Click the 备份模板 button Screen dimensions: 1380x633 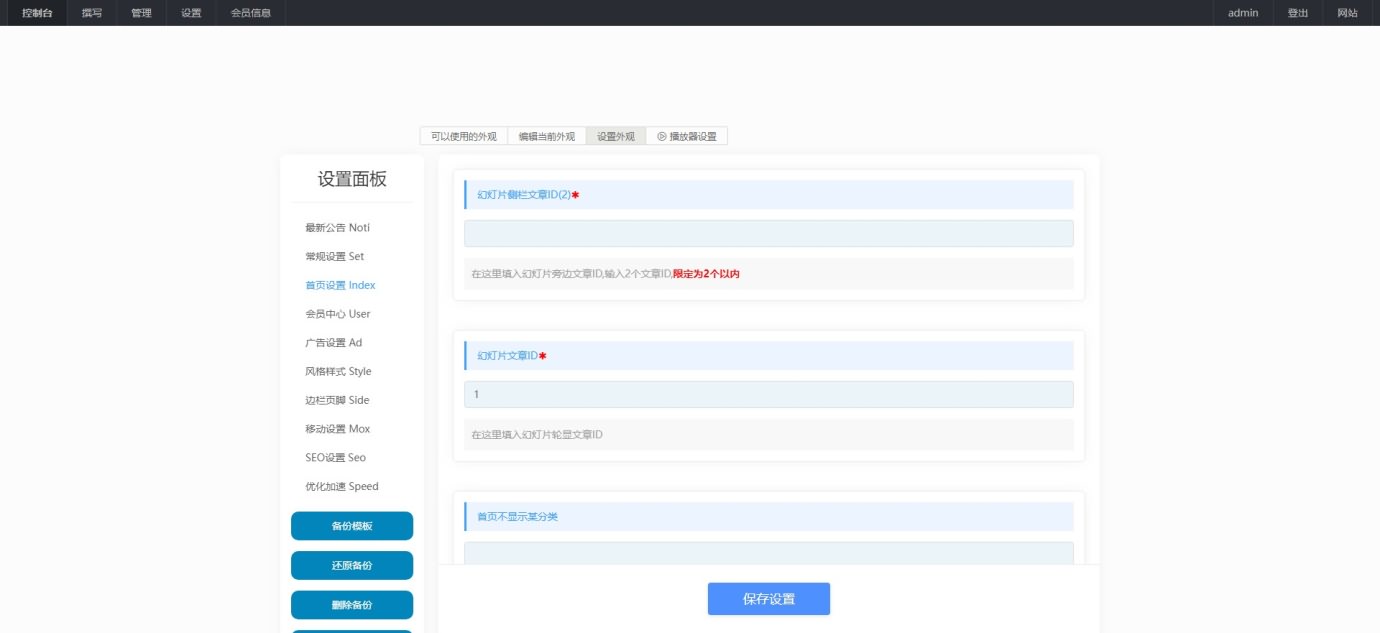(352, 526)
